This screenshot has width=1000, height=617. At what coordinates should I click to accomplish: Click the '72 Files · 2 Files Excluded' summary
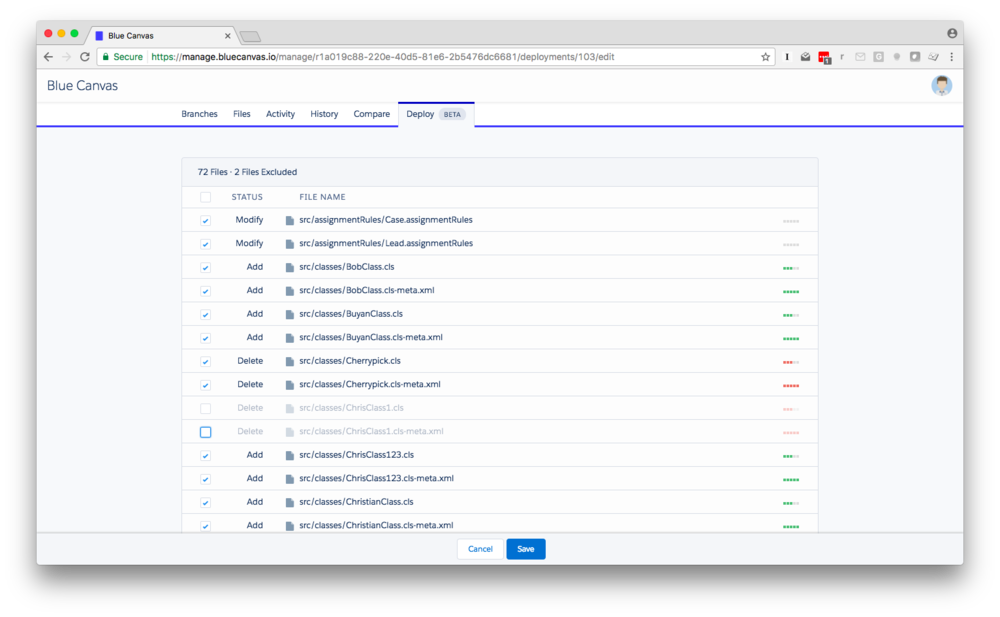point(247,172)
